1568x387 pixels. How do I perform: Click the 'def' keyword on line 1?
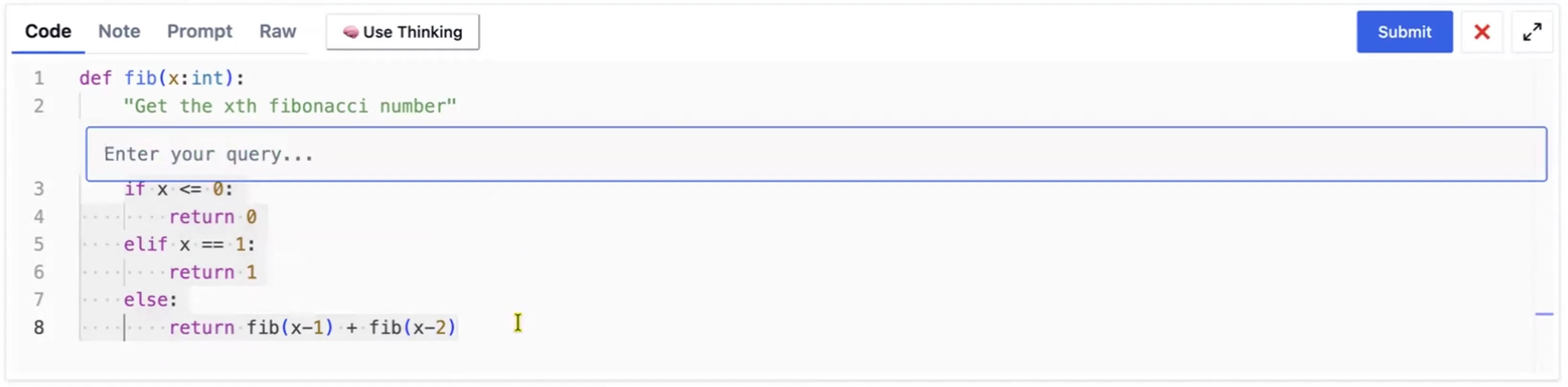96,78
